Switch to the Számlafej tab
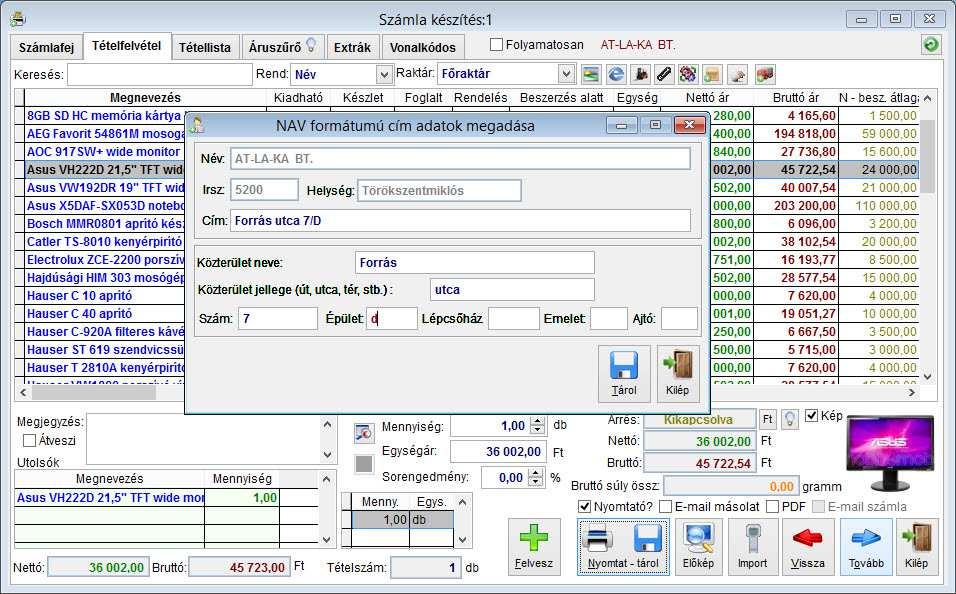 coord(46,48)
